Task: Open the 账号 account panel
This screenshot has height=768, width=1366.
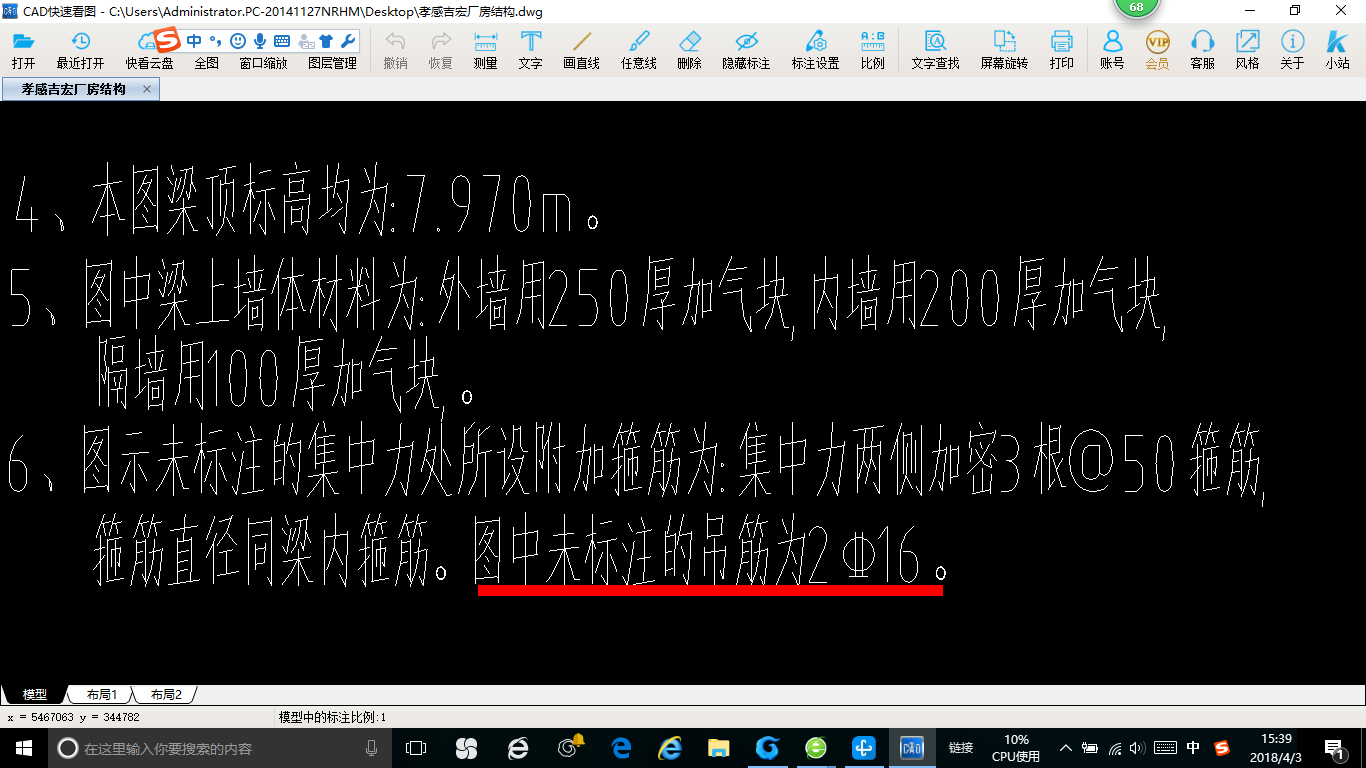Action: click(x=1112, y=49)
